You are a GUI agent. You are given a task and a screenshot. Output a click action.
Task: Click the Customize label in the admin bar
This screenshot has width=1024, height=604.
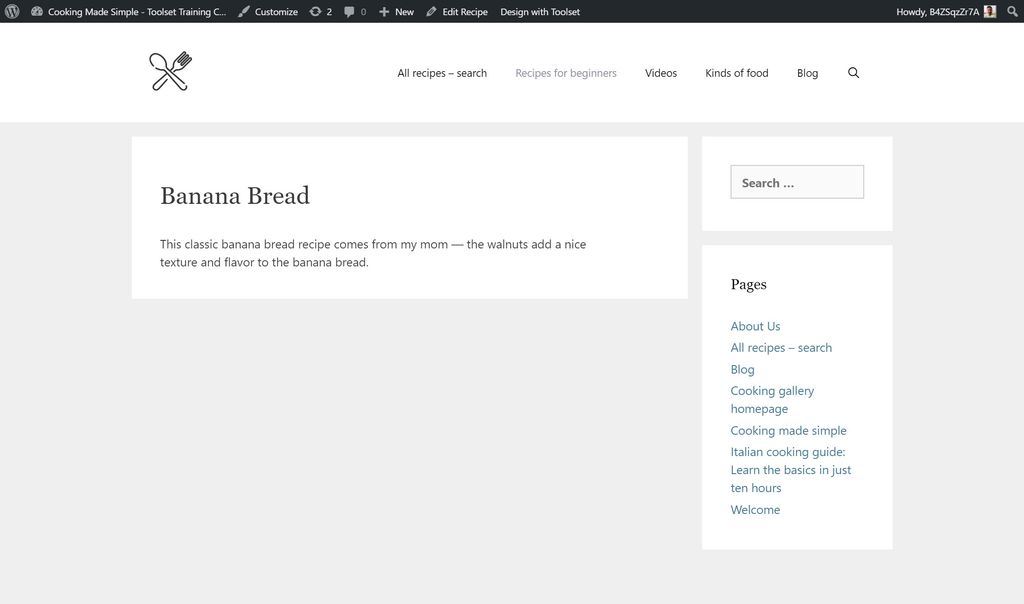coord(276,12)
